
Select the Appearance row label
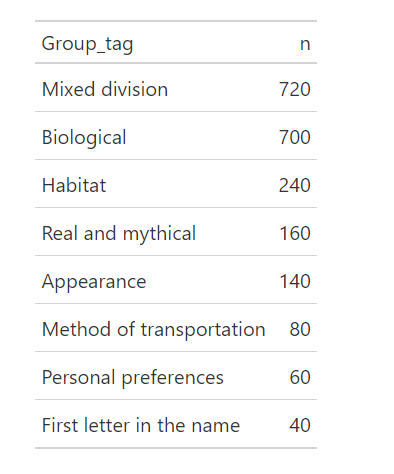click(94, 283)
